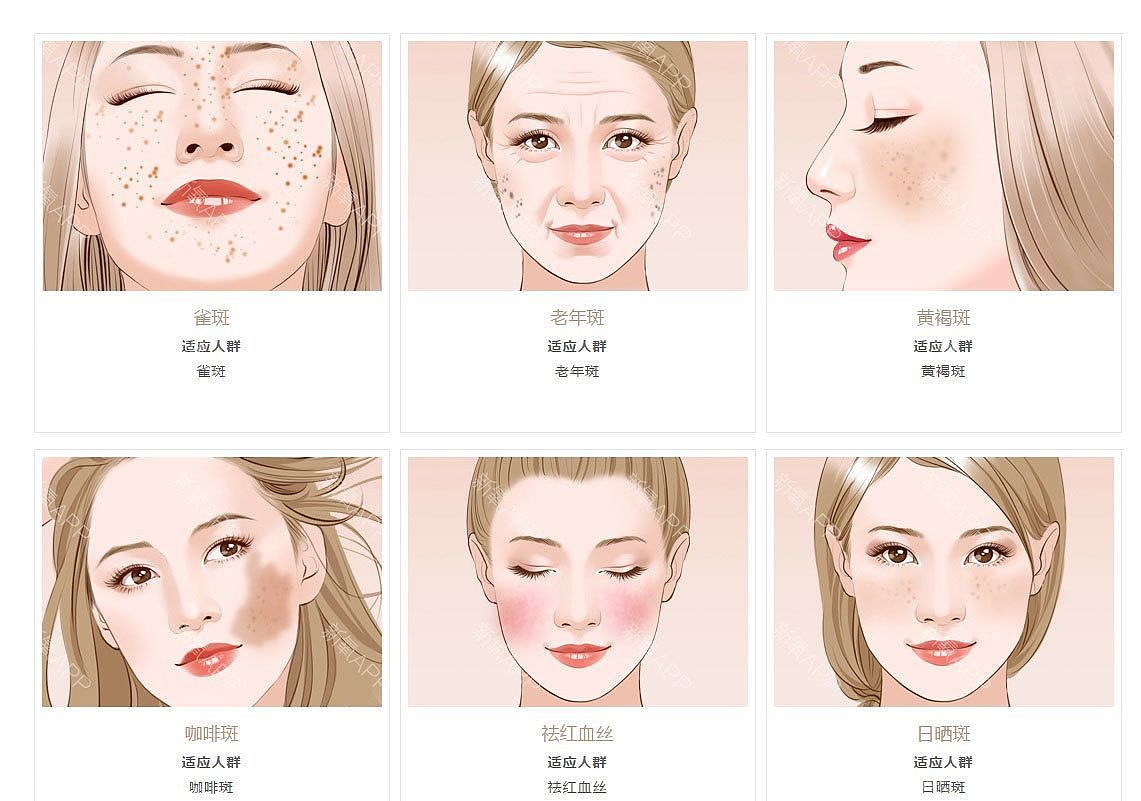The width and height of the screenshot is (1141, 801).
Task: Click the 黄褐斑 card title
Action: tap(944, 317)
